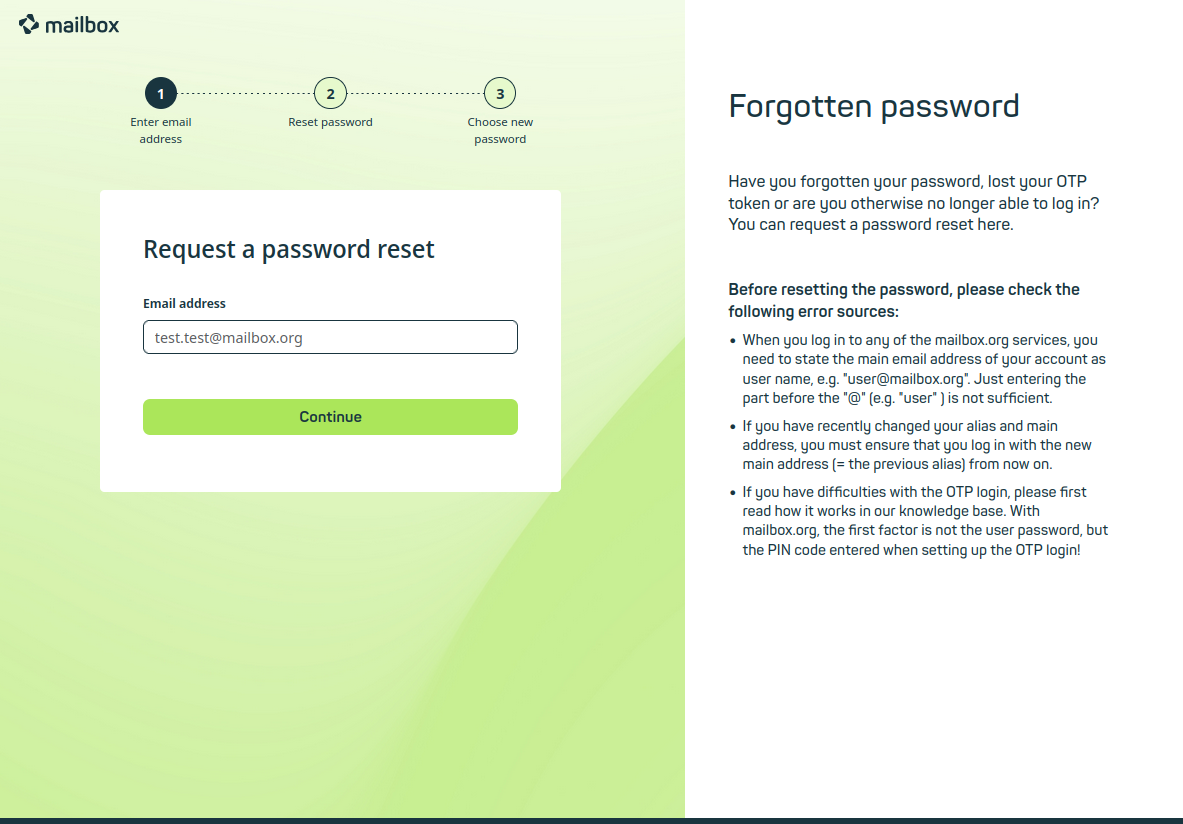Focus the Email address input field
The height and width of the screenshot is (824, 1183).
[x=330, y=337]
